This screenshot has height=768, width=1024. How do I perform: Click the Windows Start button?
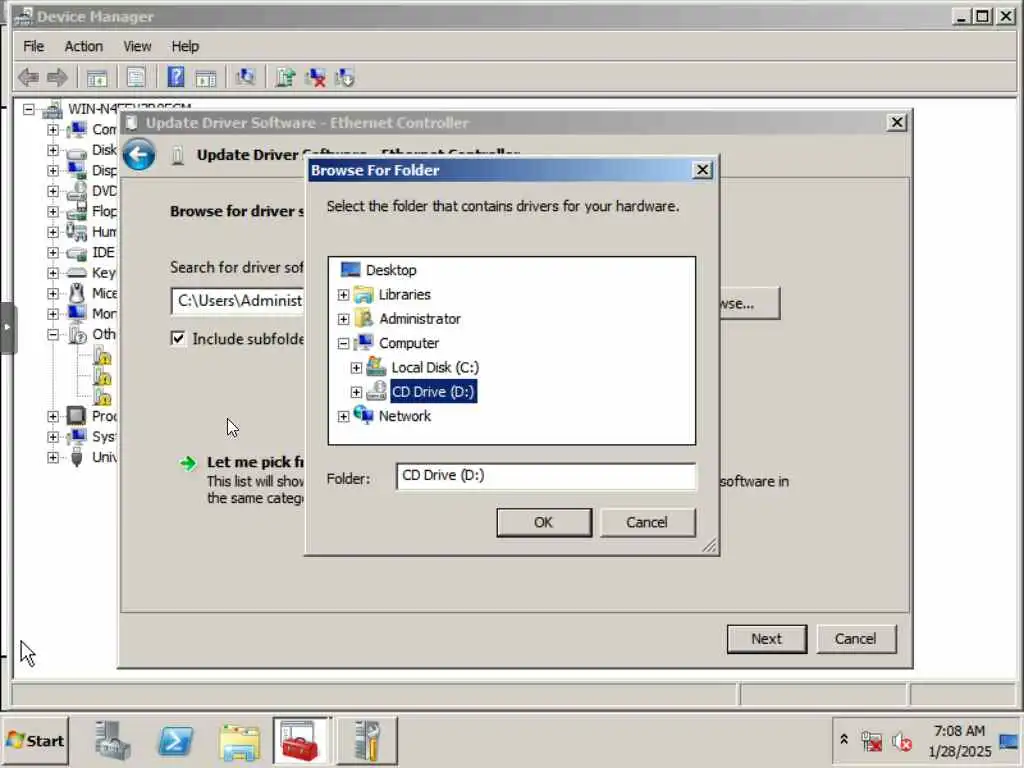point(35,741)
